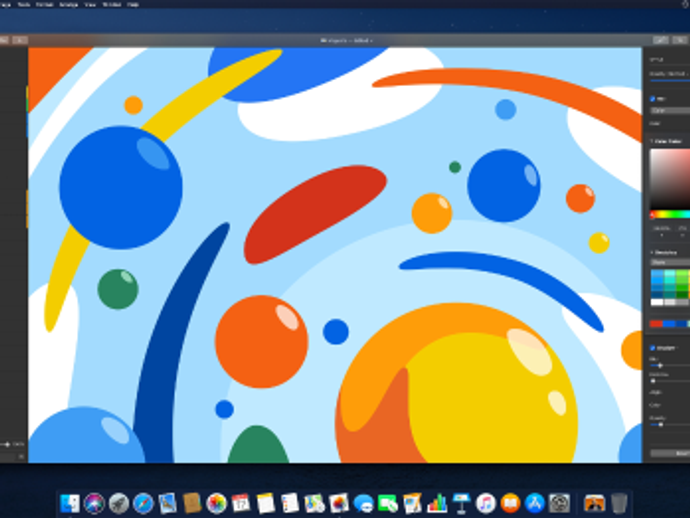This screenshot has height=518, width=690.
Task: Open Pages orange pen icon in dock
Action: click(412, 503)
